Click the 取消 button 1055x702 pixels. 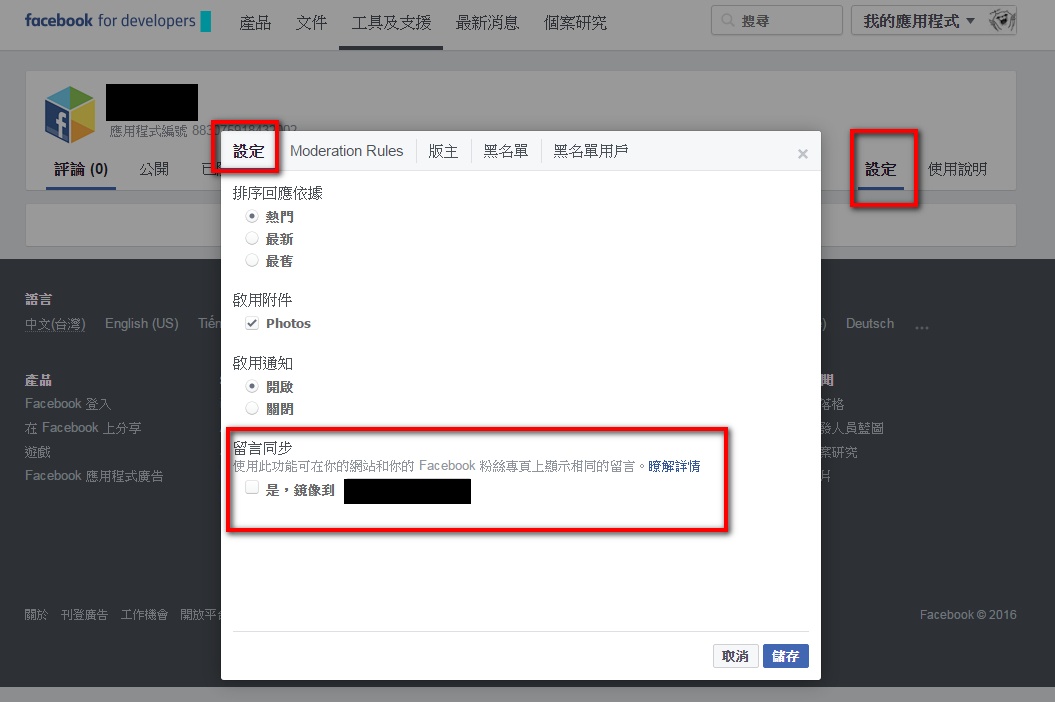point(735,656)
